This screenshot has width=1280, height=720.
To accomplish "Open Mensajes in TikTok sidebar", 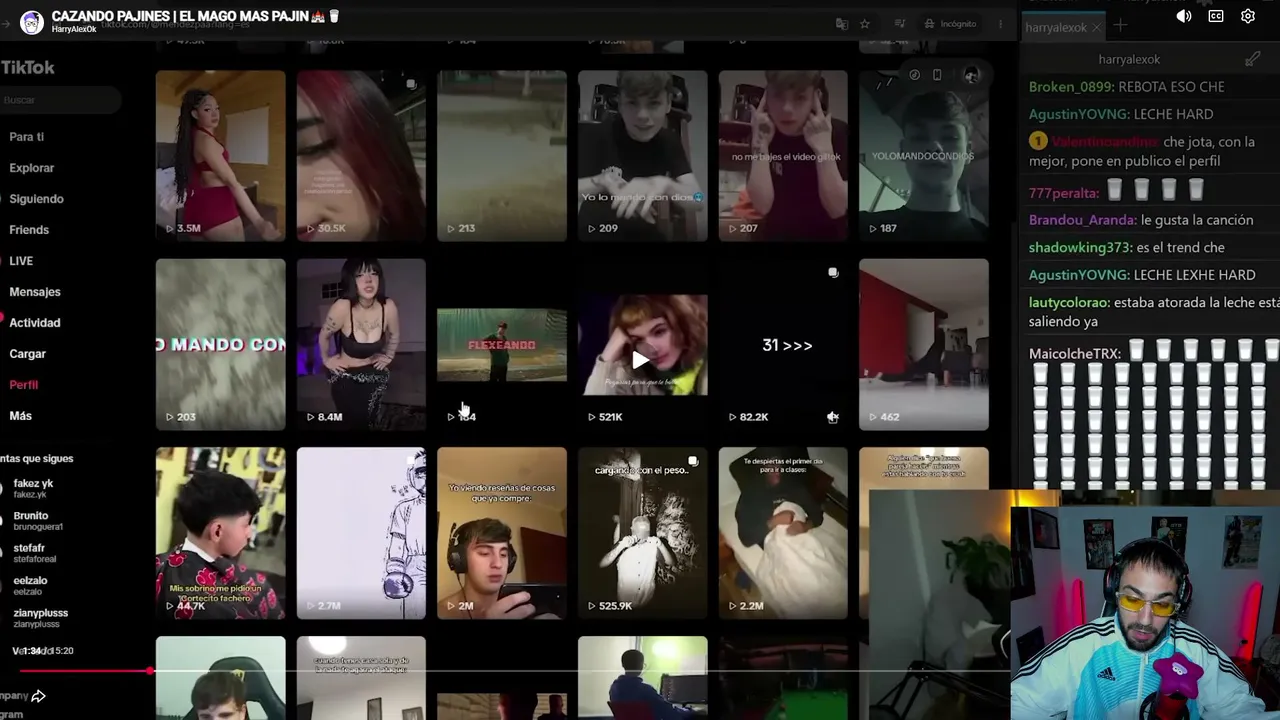I will click(x=35, y=292).
